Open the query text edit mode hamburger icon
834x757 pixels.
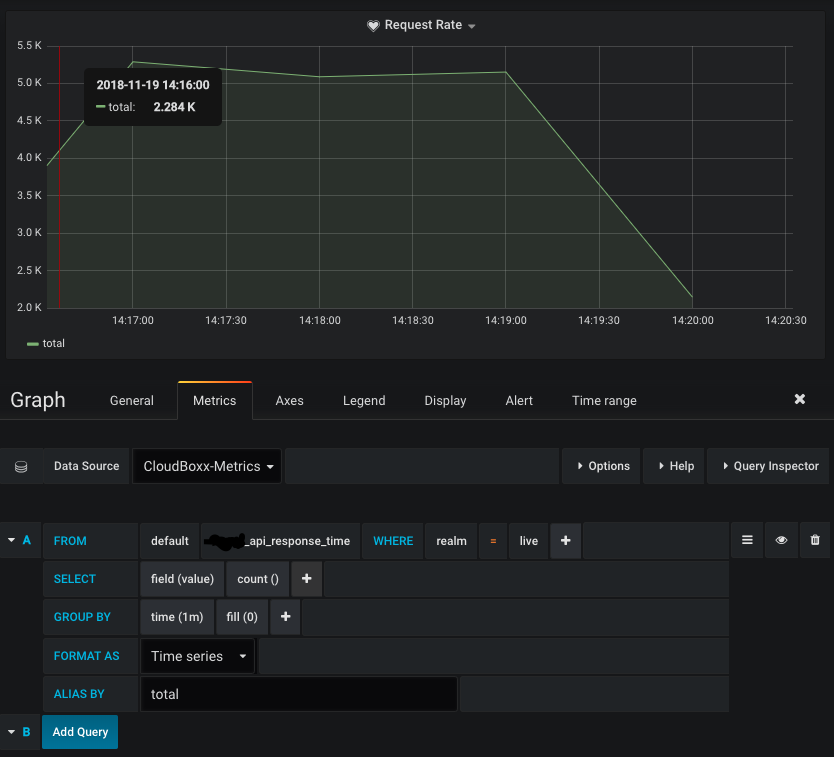pyautogui.click(x=747, y=540)
